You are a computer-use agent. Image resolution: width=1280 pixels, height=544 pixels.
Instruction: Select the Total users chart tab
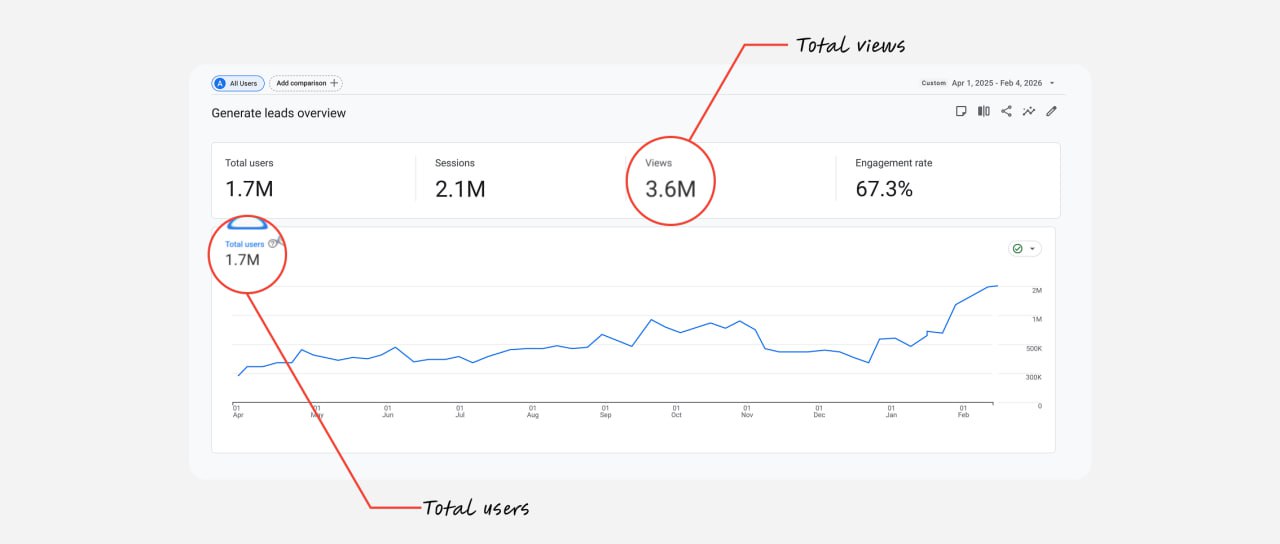pyautogui.click(x=245, y=244)
